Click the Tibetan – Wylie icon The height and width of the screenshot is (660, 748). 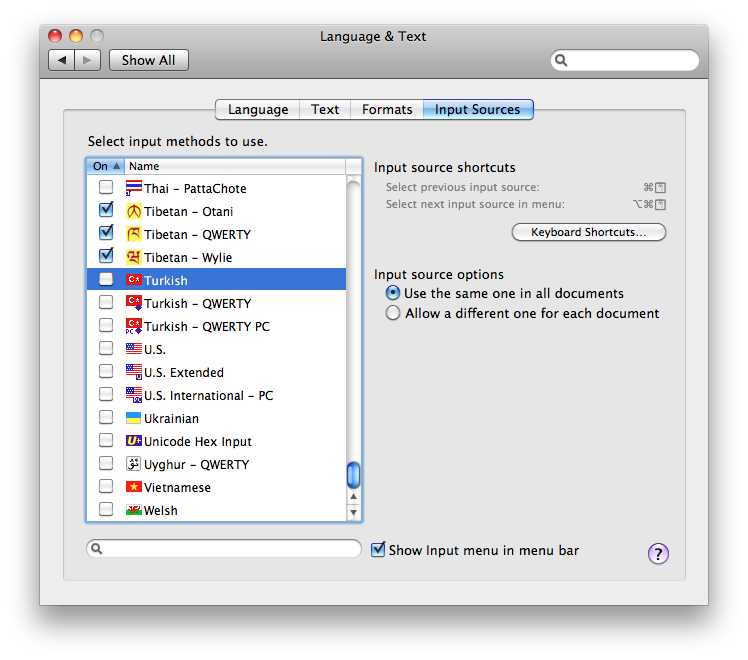tap(134, 258)
